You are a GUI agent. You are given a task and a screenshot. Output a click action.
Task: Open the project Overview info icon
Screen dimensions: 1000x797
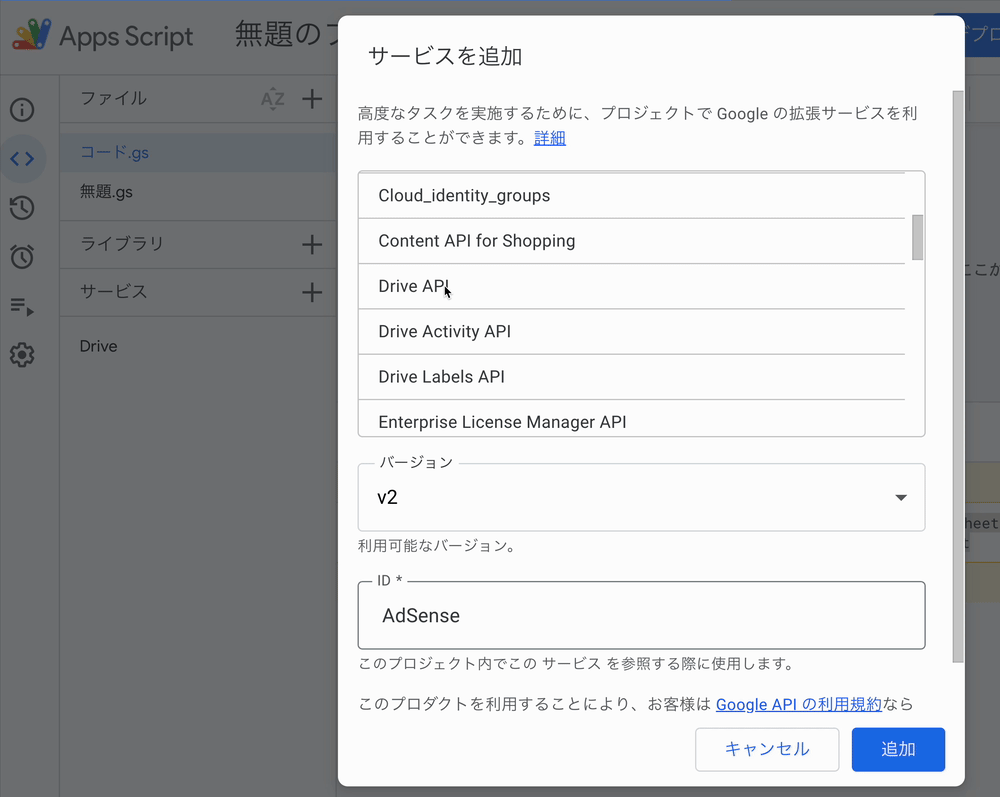click(x=22, y=110)
